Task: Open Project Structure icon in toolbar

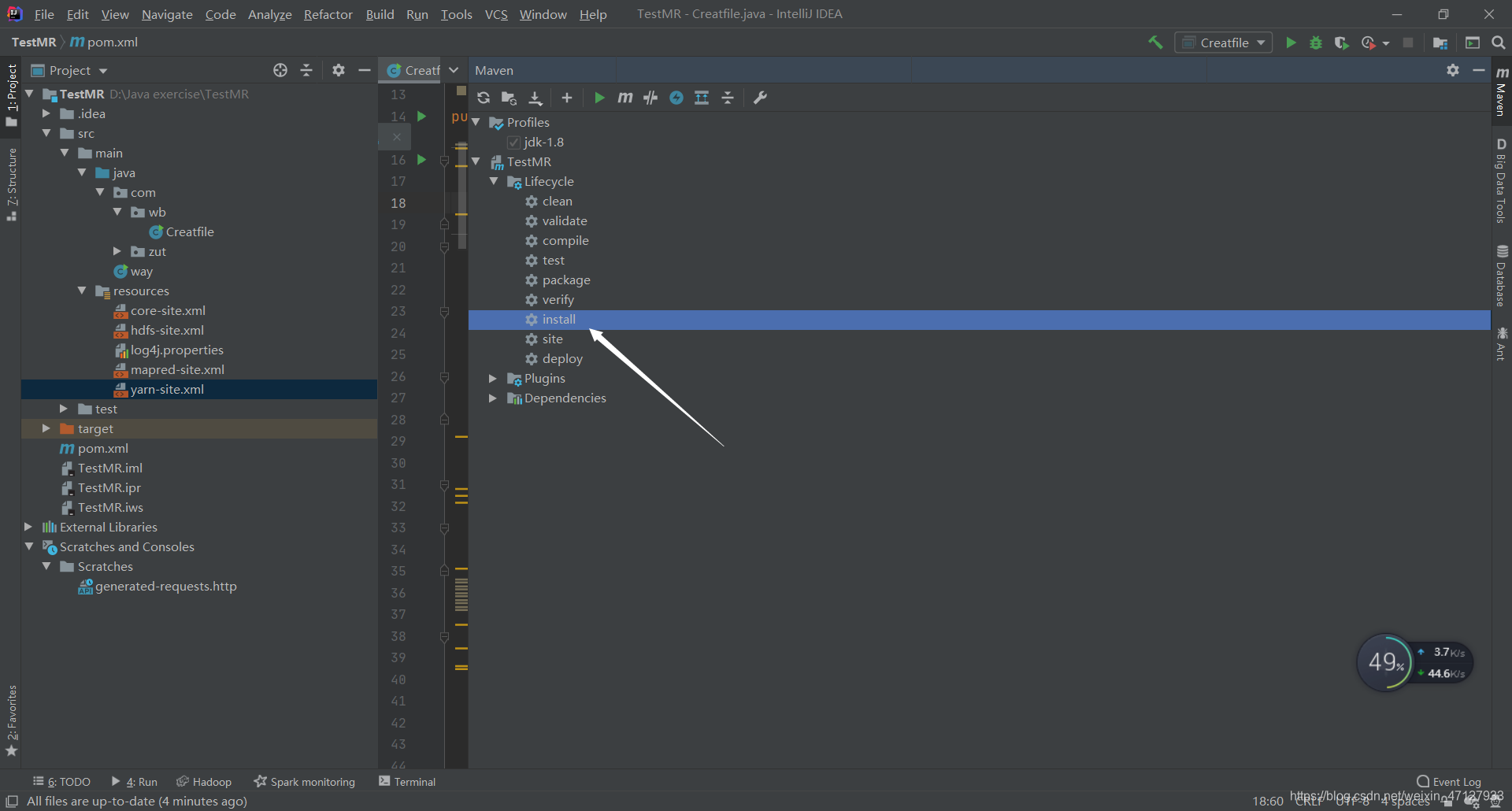Action: [x=1440, y=43]
